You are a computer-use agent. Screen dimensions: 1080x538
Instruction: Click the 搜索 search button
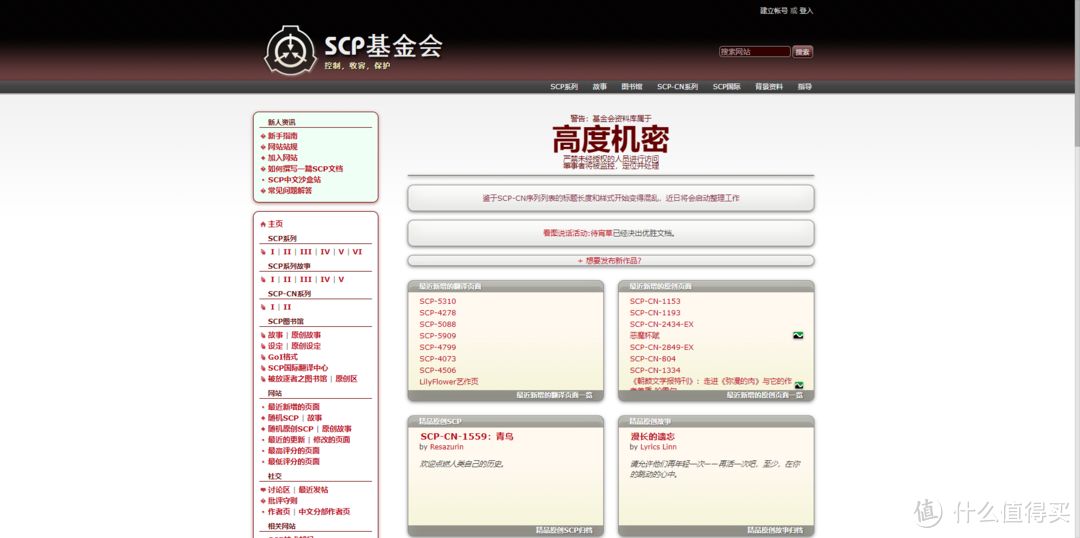(x=802, y=52)
